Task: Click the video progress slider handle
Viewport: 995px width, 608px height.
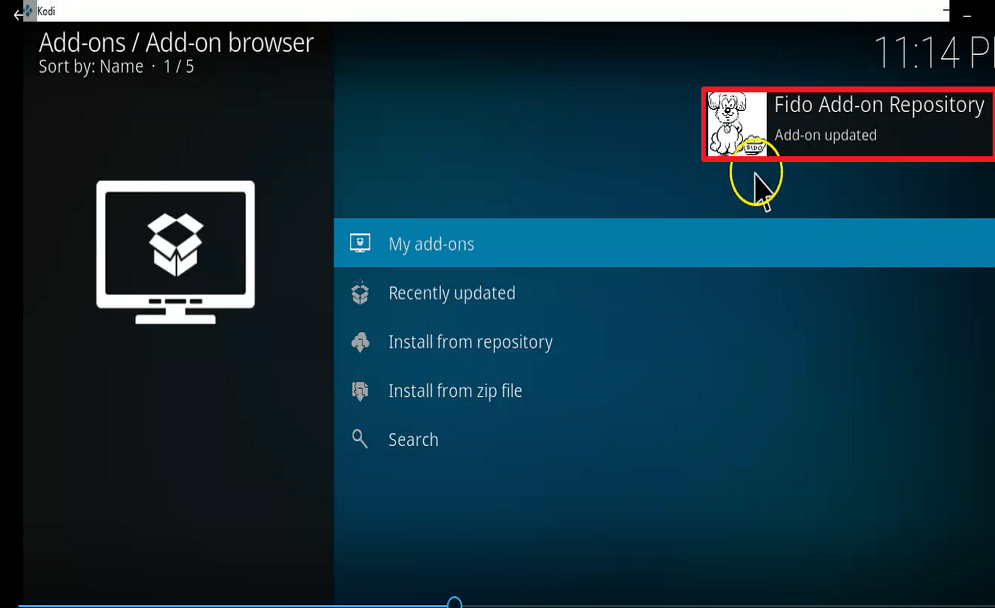Action: coord(454,603)
